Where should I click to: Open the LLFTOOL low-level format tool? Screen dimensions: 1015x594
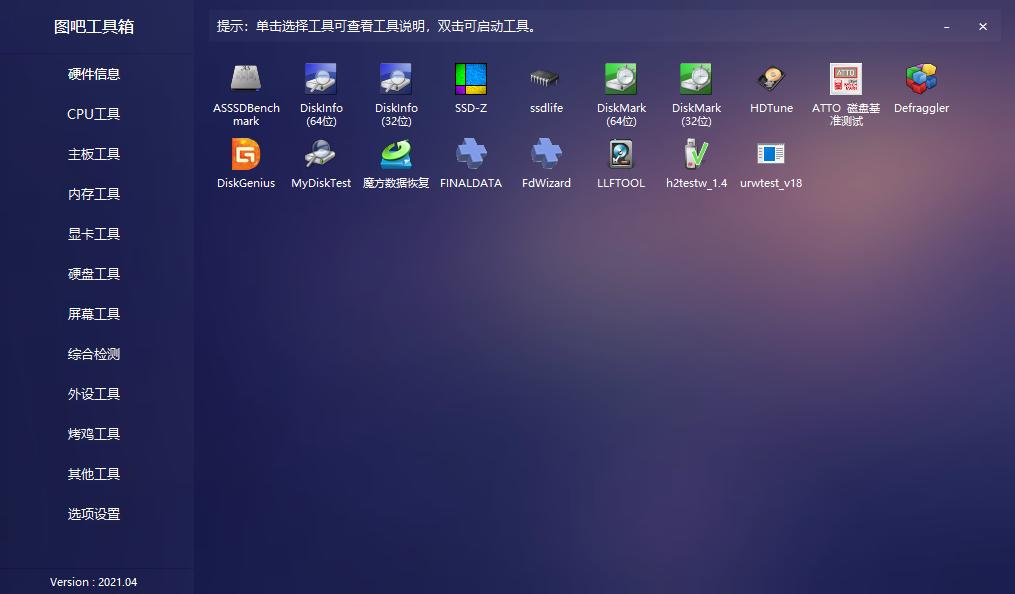[x=620, y=155]
